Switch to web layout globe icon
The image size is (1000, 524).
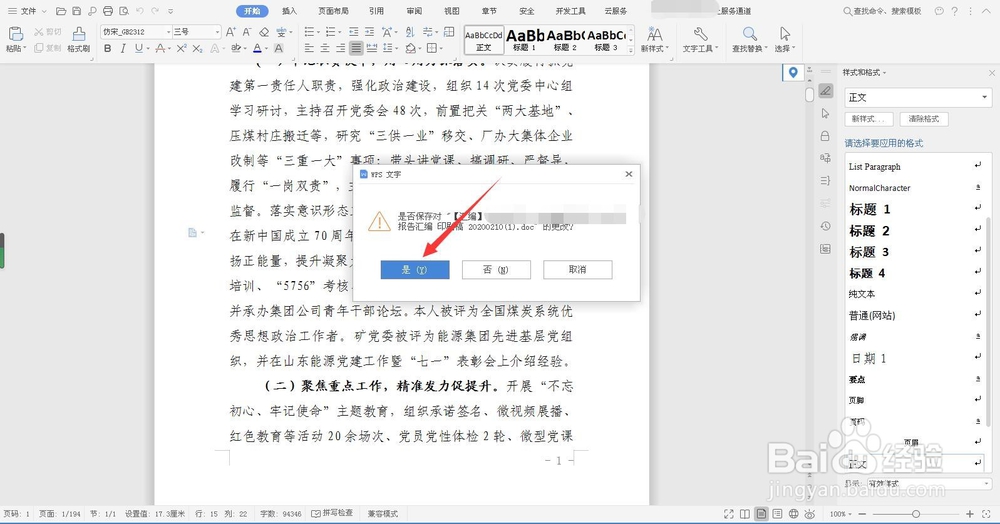tap(793, 514)
